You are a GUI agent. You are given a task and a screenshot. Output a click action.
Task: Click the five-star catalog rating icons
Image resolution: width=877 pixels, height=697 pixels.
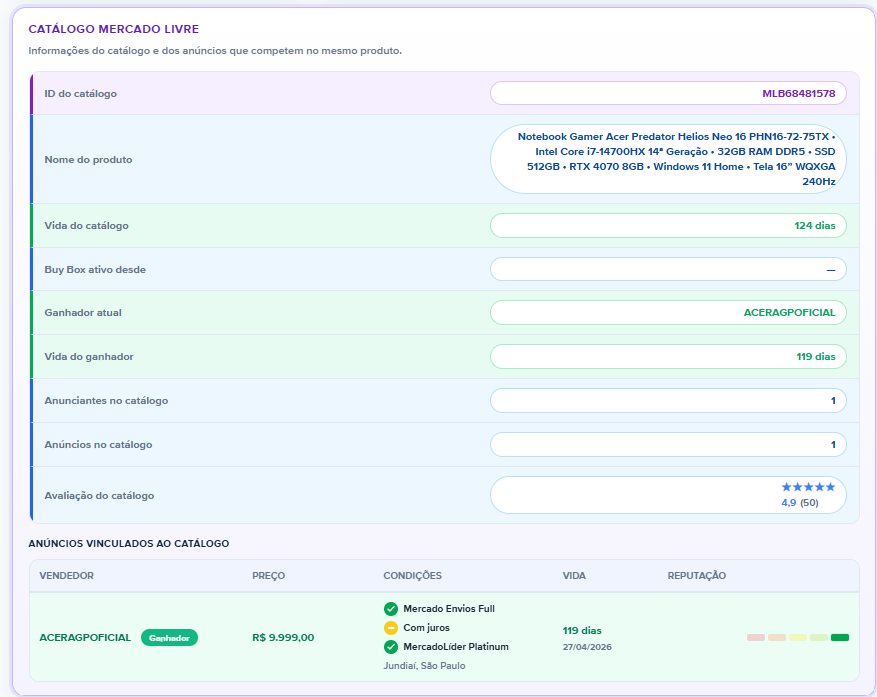click(808, 487)
